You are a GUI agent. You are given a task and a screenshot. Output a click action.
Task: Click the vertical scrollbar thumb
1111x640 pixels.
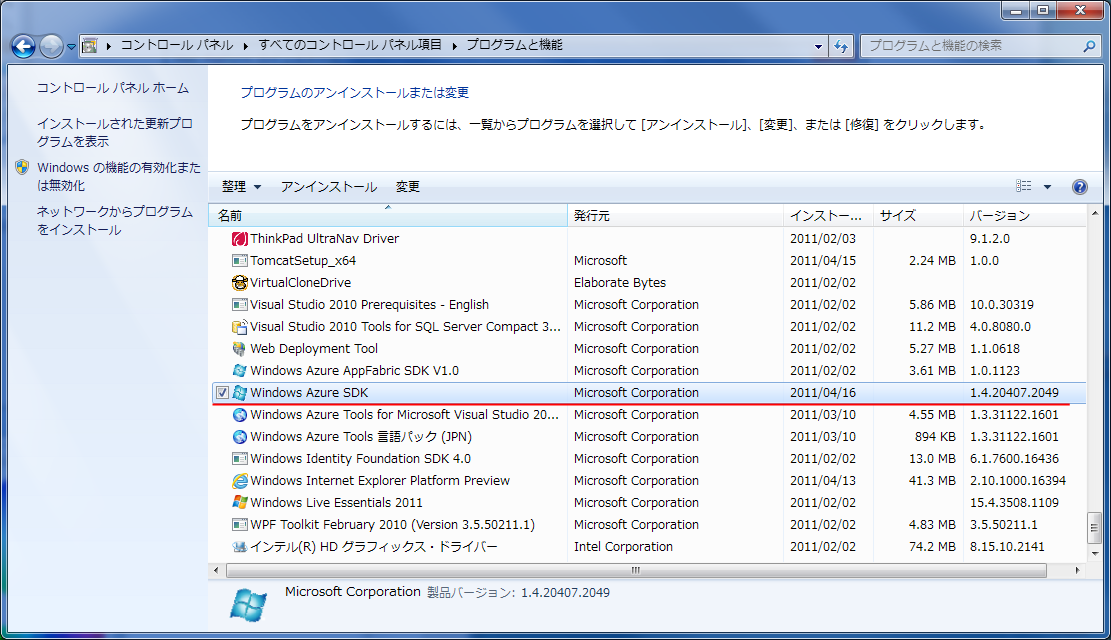[x=1094, y=527]
